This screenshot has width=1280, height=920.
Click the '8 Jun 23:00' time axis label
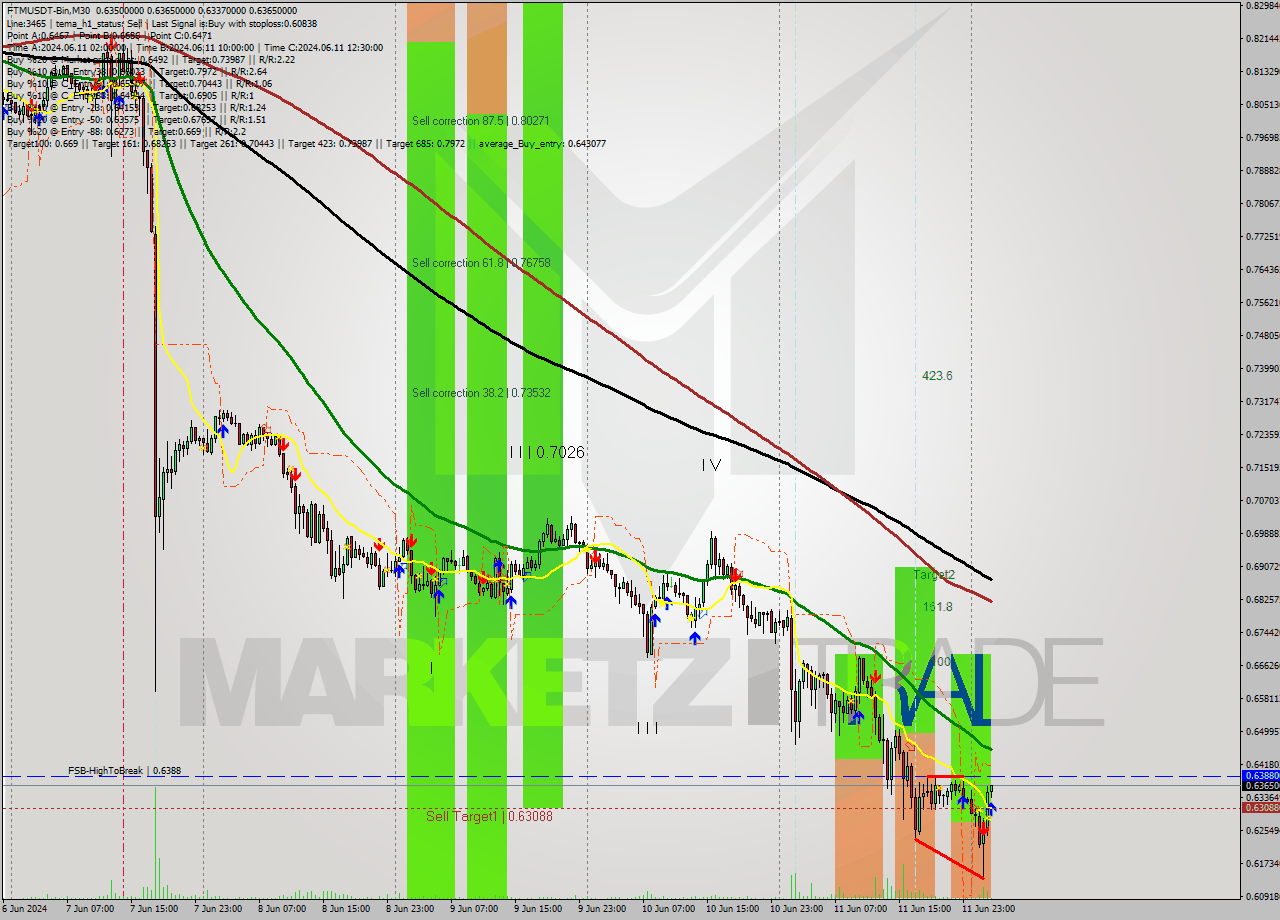pos(411,909)
